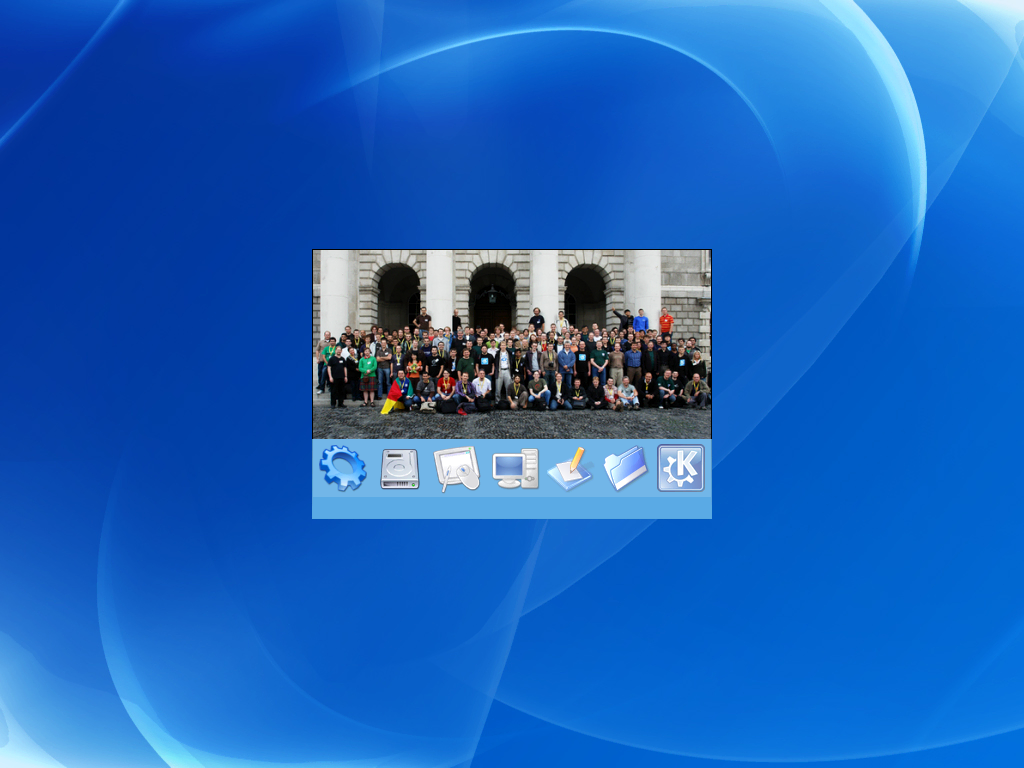Click the pencil and notepad icon
1024x768 pixels.
pos(570,468)
